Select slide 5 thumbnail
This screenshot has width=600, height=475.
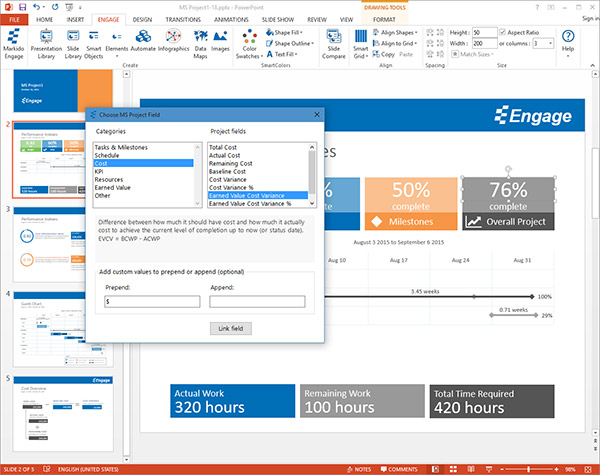click(63, 413)
